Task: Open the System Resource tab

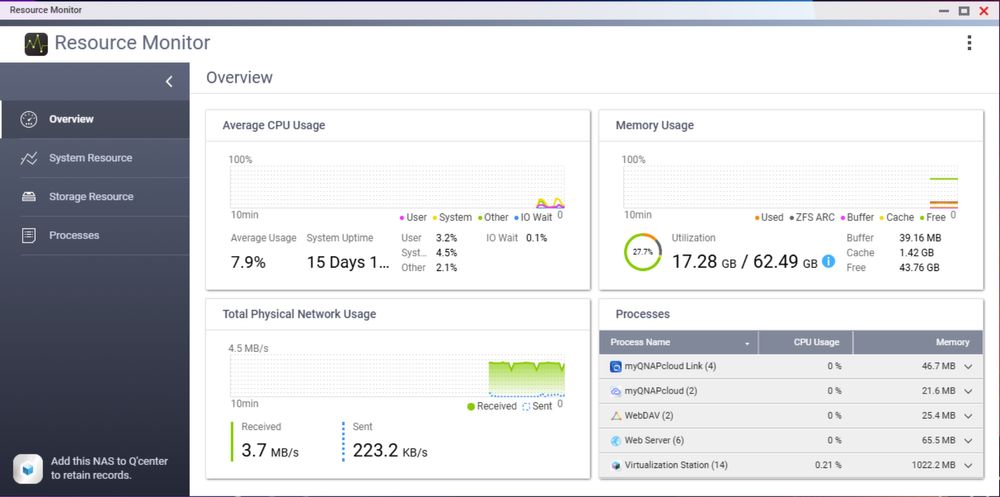Action: pos(90,158)
